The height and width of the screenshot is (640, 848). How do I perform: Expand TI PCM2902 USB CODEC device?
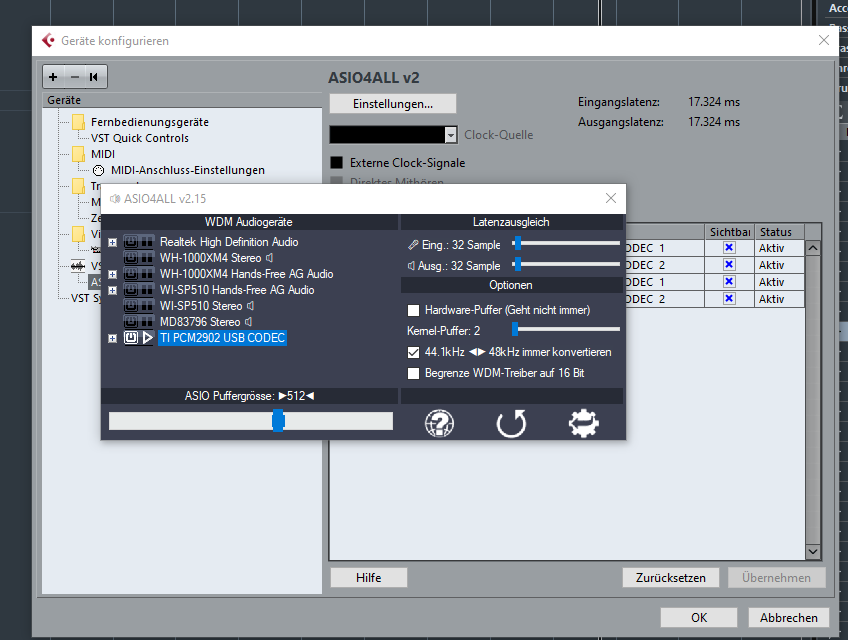112,339
